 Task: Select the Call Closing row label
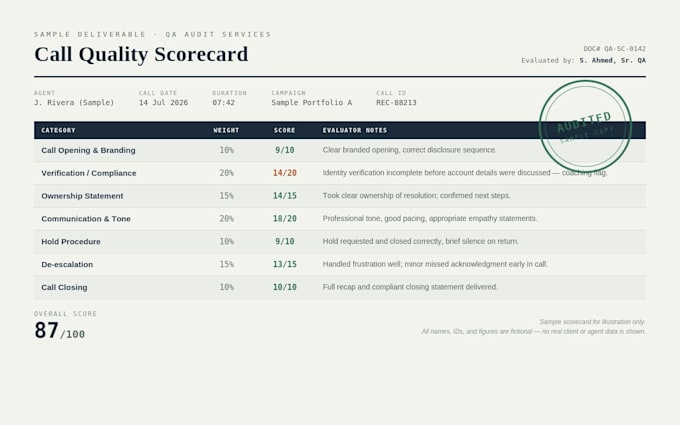(x=64, y=287)
